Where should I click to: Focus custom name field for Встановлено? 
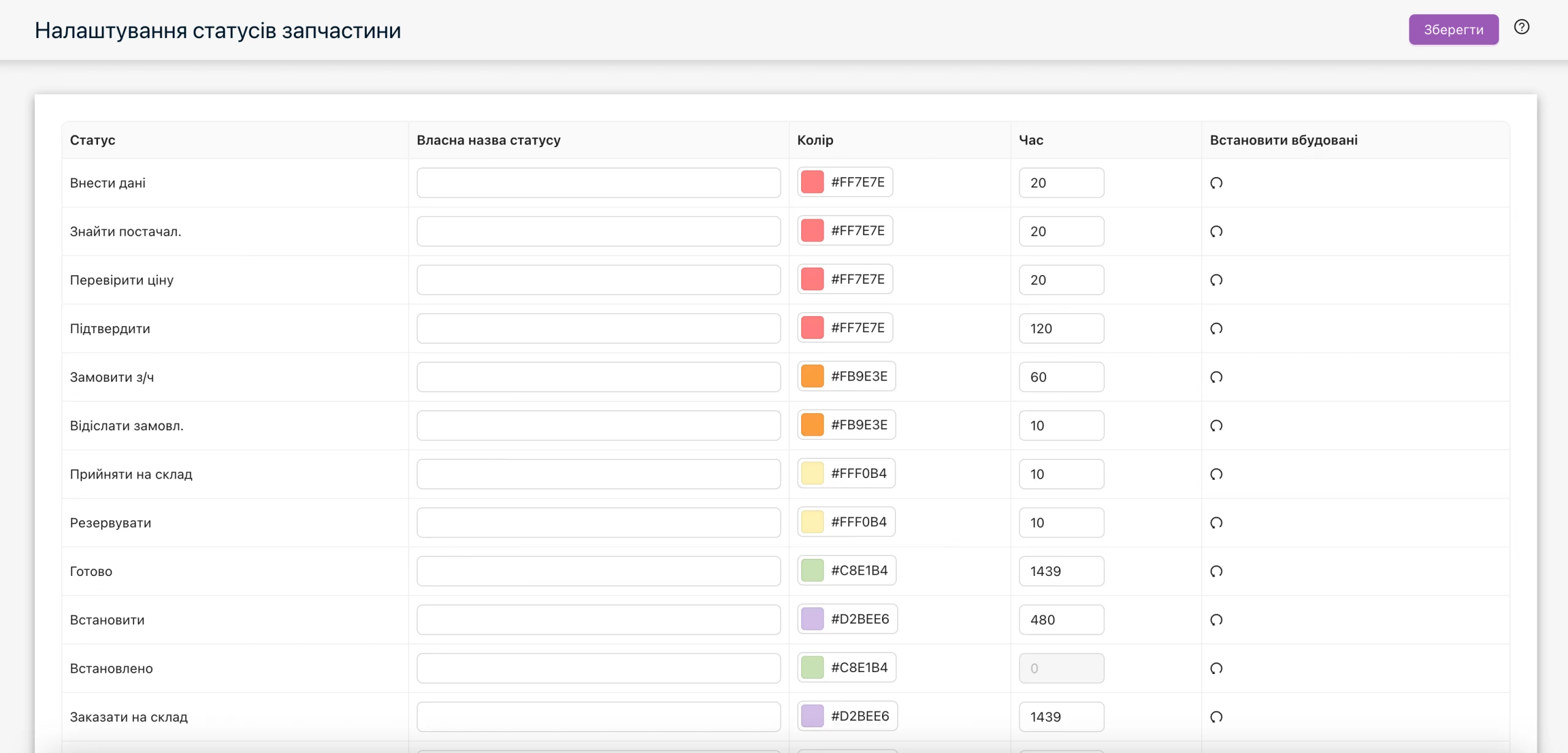click(598, 668)
